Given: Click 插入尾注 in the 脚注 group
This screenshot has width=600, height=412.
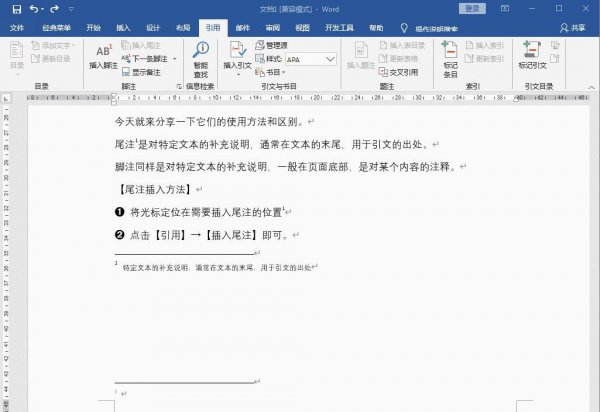Looking at the screenshot, I should tap(141, 46).
